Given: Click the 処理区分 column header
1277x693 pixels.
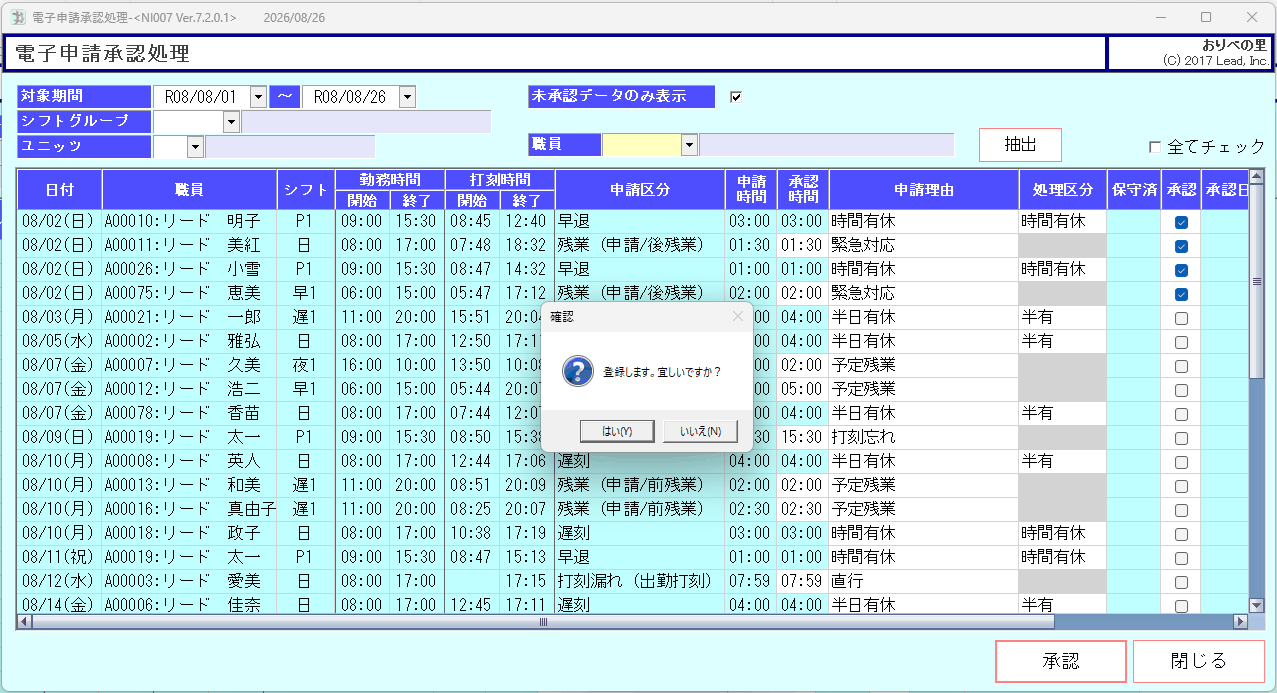Looking at the screenshot, I should [x=1063, y=189].
